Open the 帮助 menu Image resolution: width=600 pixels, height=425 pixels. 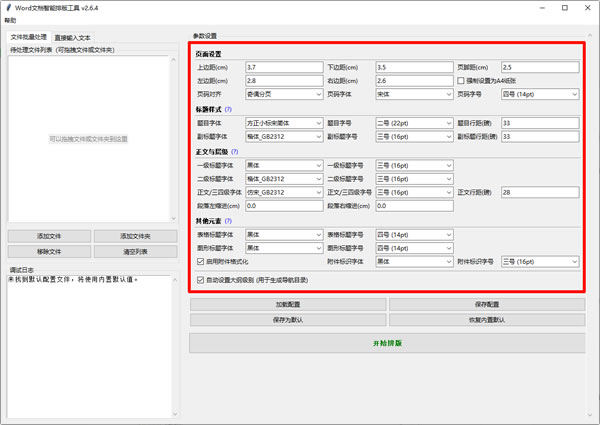(x=10, y=20)
